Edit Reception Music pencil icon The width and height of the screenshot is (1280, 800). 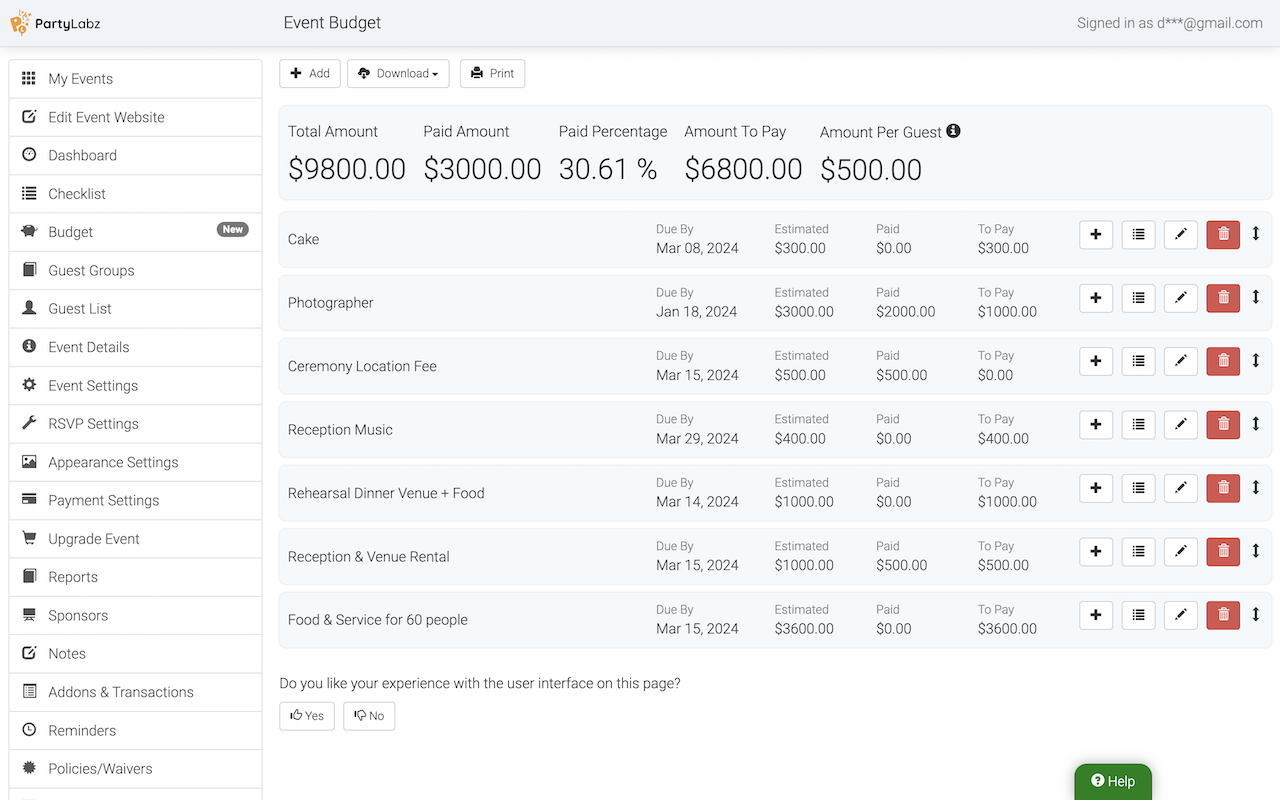click(1181, 425)
